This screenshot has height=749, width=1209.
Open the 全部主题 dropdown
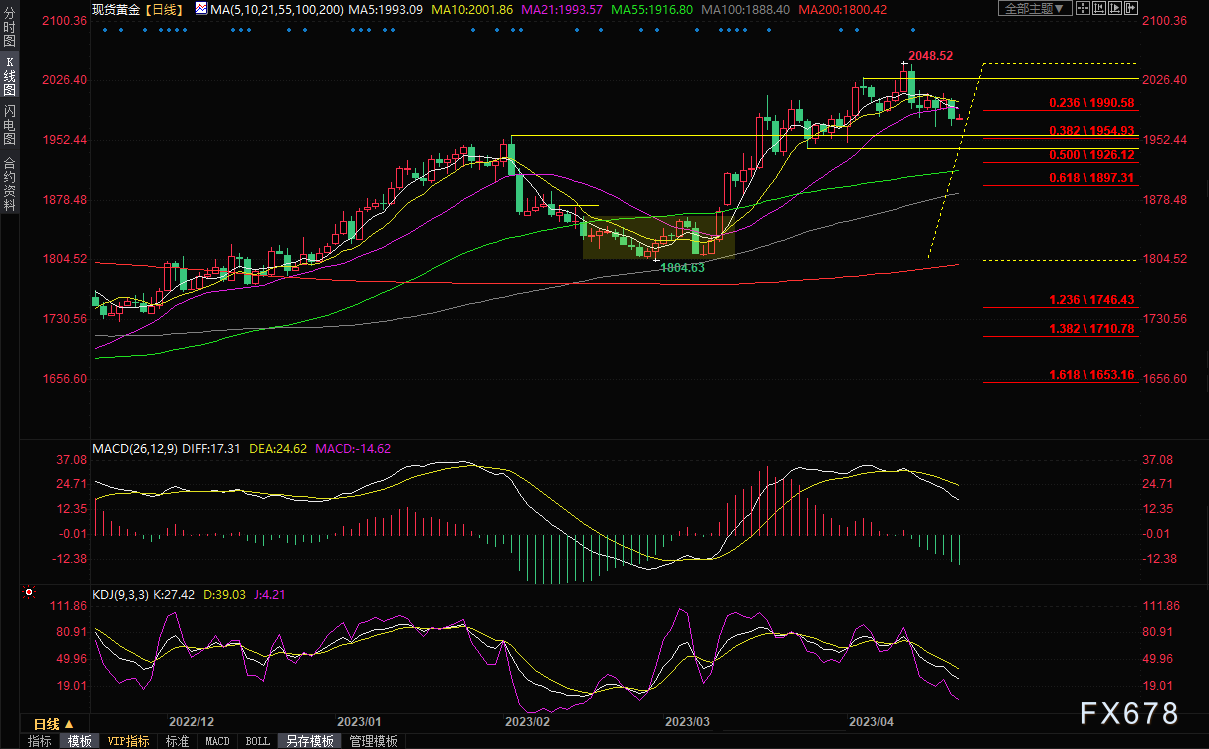pos(1034,8)
